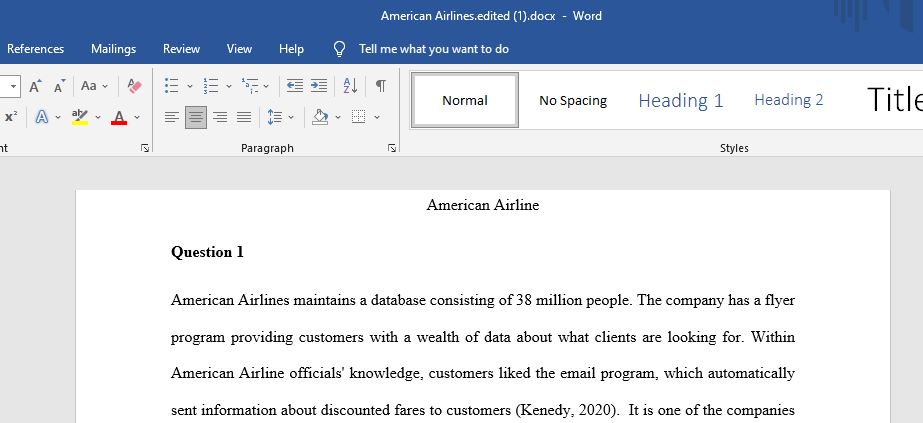Image resolution: width=923 pixels, height=423 pixels.
Task: Open Font dialog launcher
Action: pyautogui.click(x=145, y=149)
